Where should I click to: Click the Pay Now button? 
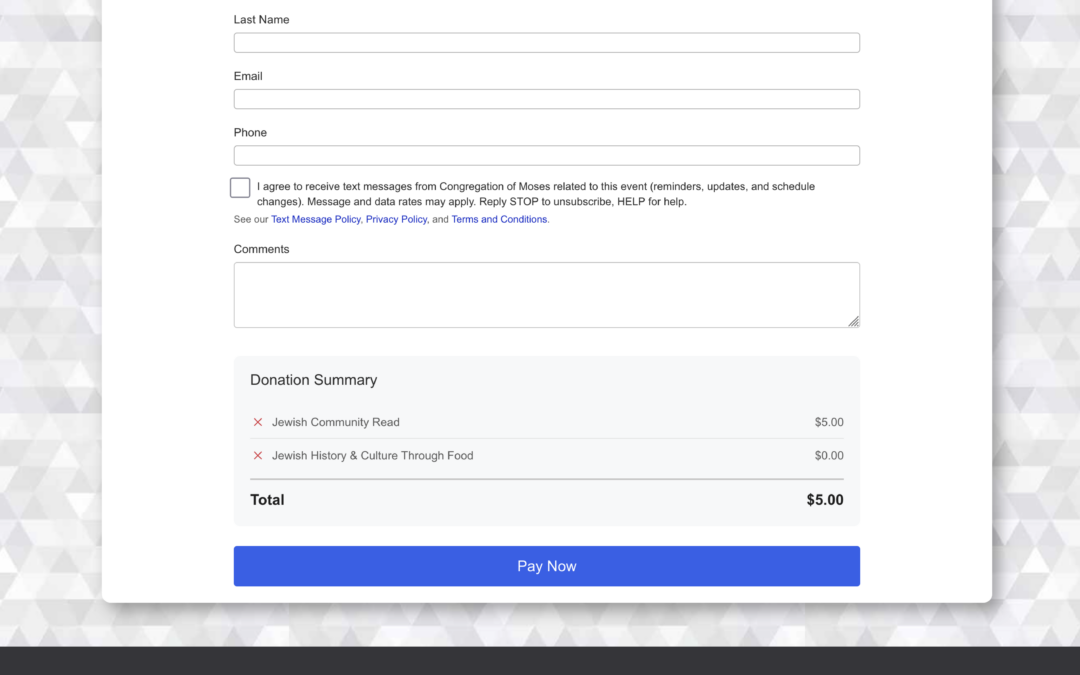click(546, 566)
